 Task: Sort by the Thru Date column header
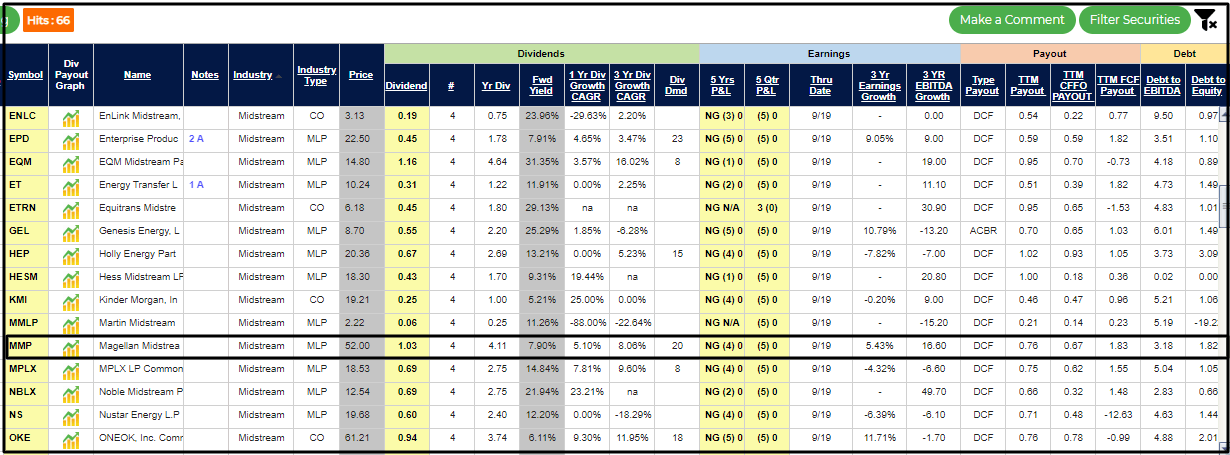click(x=821, y=86)
